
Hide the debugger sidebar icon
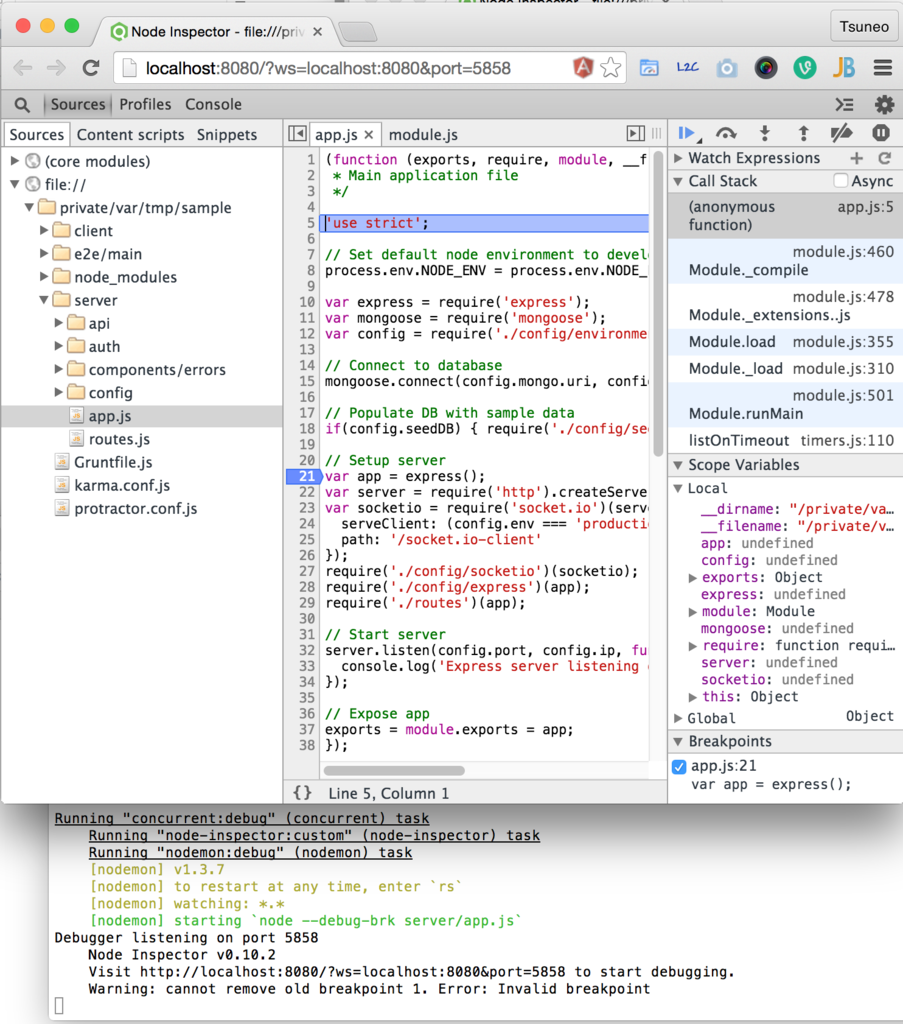(635, 134)
